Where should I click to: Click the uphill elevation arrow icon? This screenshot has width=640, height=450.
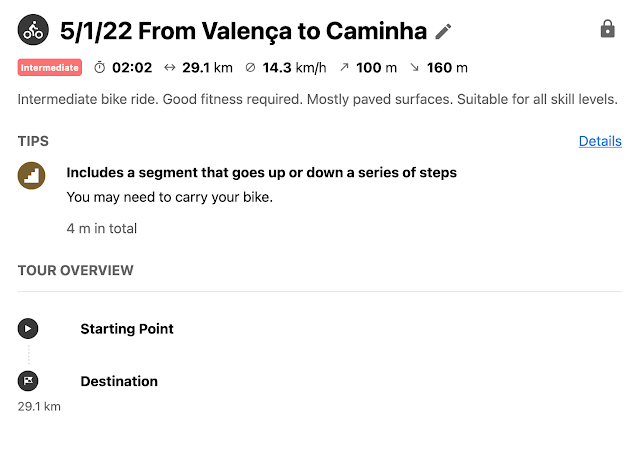coord(346,68)
